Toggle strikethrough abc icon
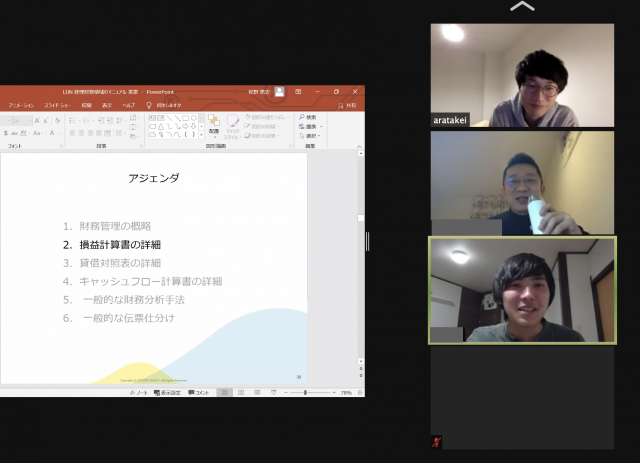Viewport: 640px width, 463px height. (x=15, y=133)
